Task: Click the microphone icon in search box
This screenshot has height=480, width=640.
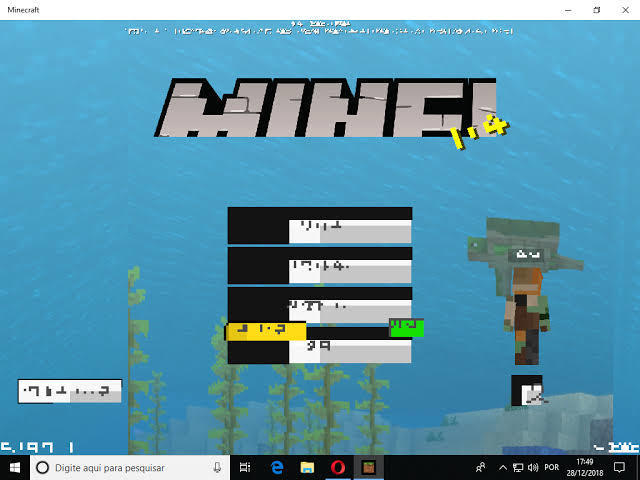Action: (x=217, y=467)
